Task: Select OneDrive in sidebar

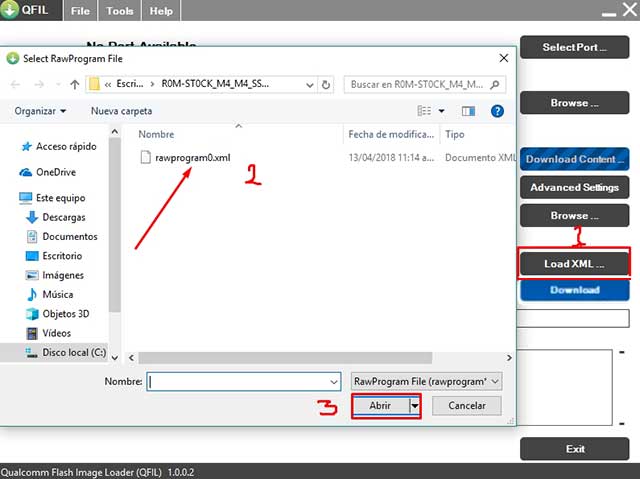Action: point(48,172)
